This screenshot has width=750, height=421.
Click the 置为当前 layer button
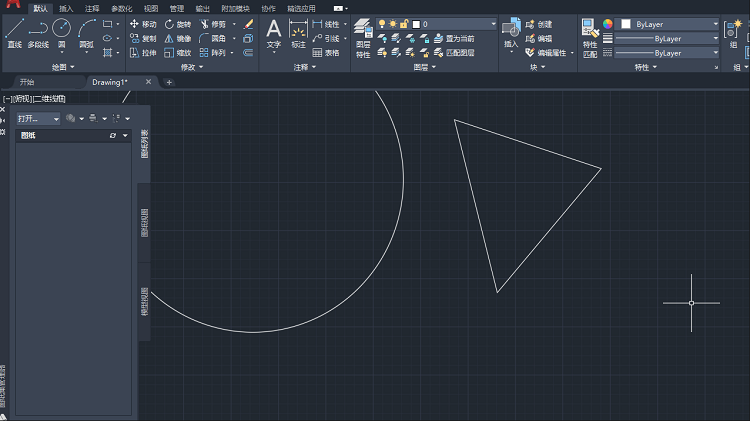pos(453,38)
